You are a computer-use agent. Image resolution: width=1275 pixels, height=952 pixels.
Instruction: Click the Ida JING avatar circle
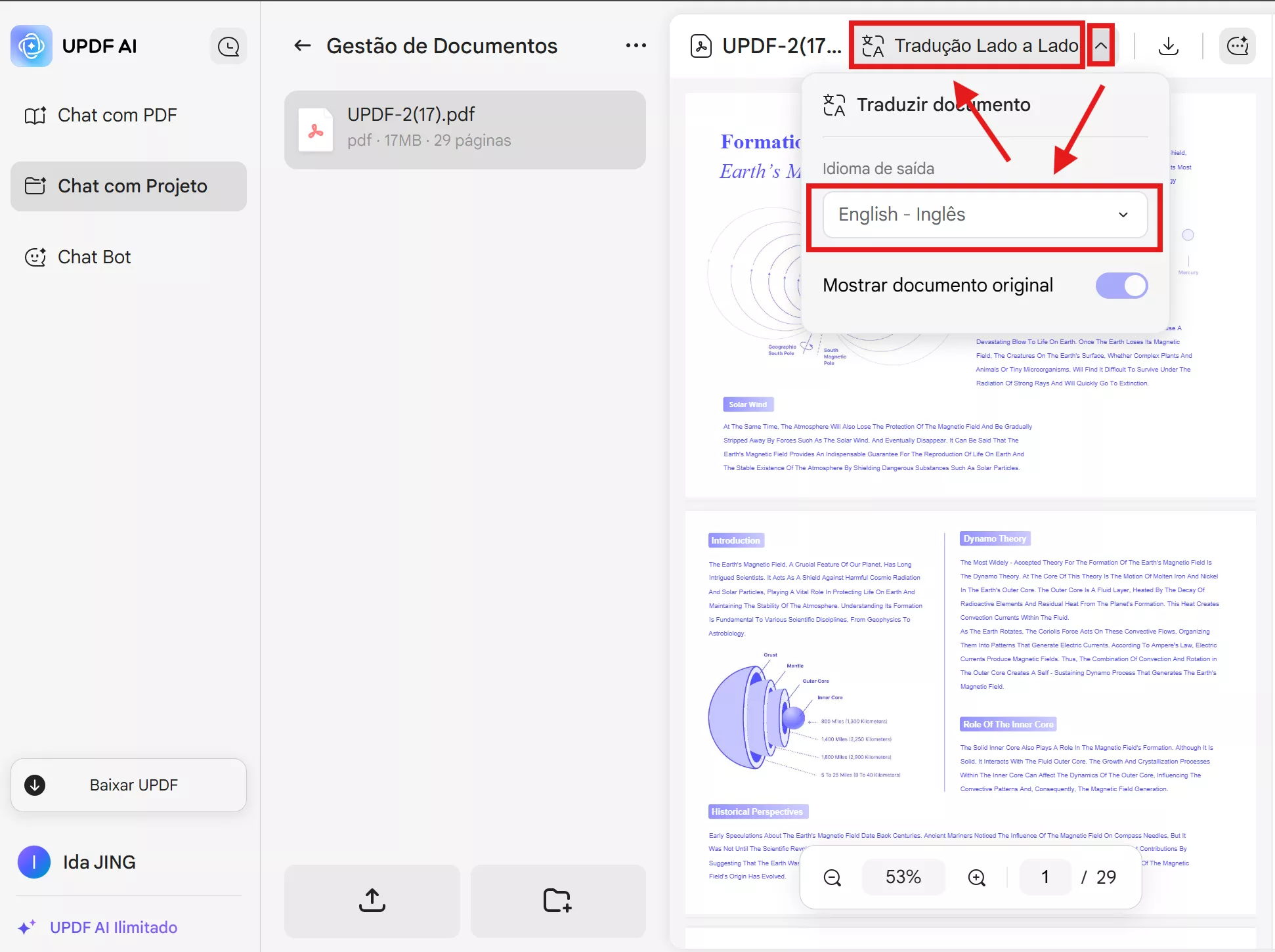34,862
